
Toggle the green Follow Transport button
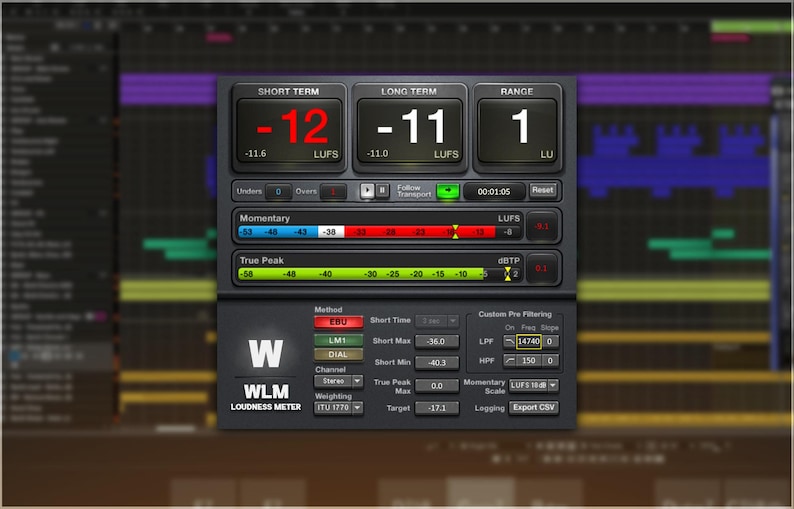[x=448, y=191]
